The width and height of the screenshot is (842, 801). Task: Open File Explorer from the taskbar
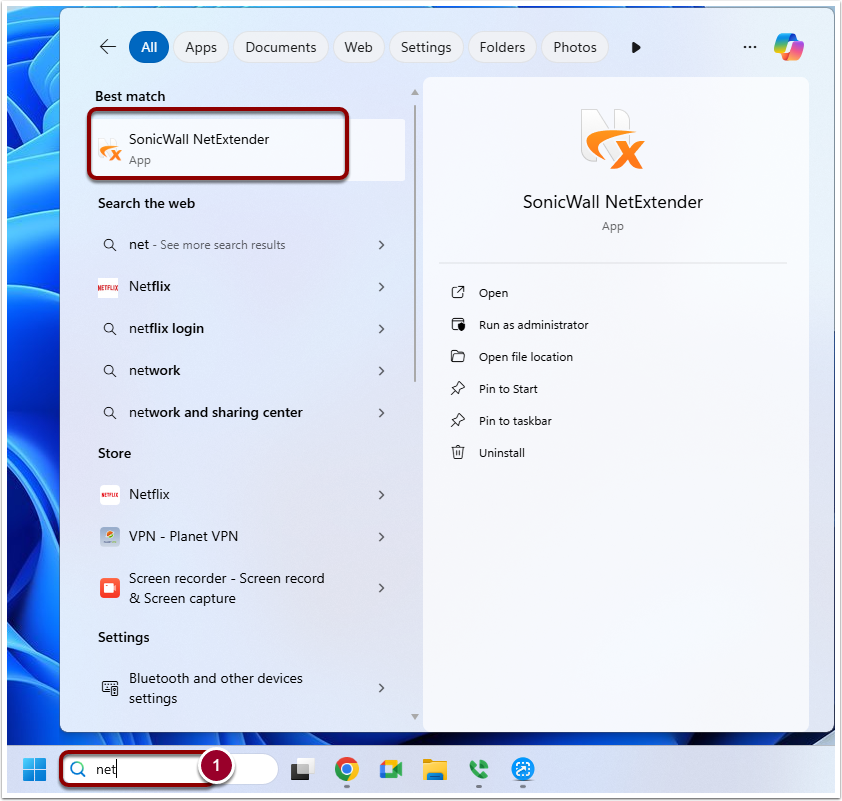click(435, 769)
